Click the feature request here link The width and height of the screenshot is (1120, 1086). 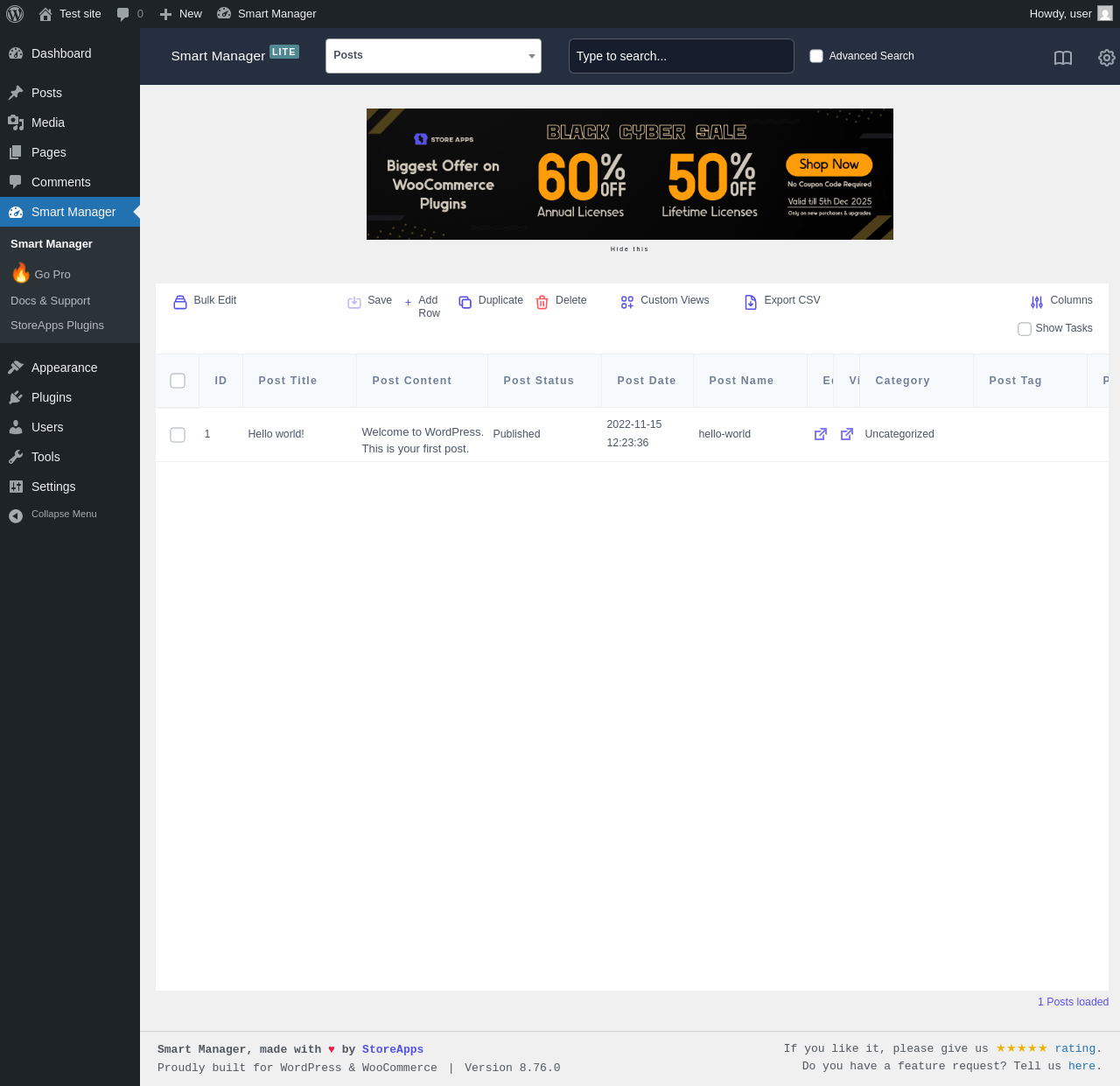[x=1081, y=1066]
